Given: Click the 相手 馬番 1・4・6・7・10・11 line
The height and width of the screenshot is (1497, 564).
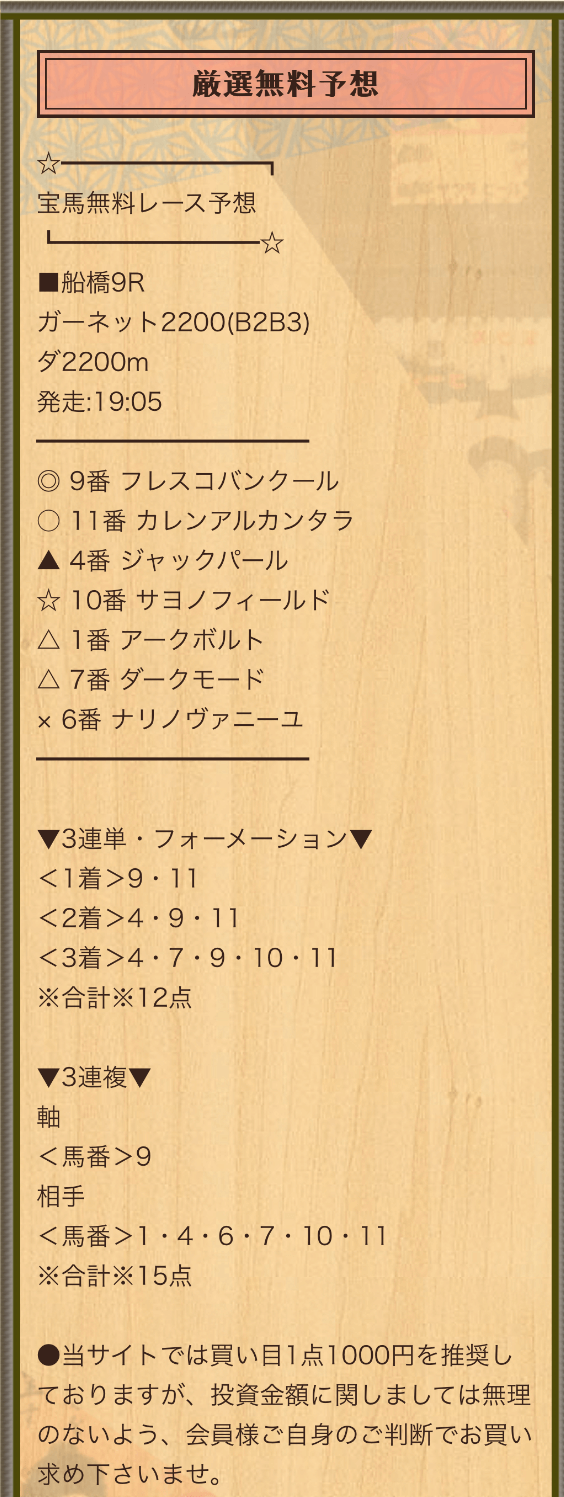Looking at the screenshot, I should [x=212, y=1236].
